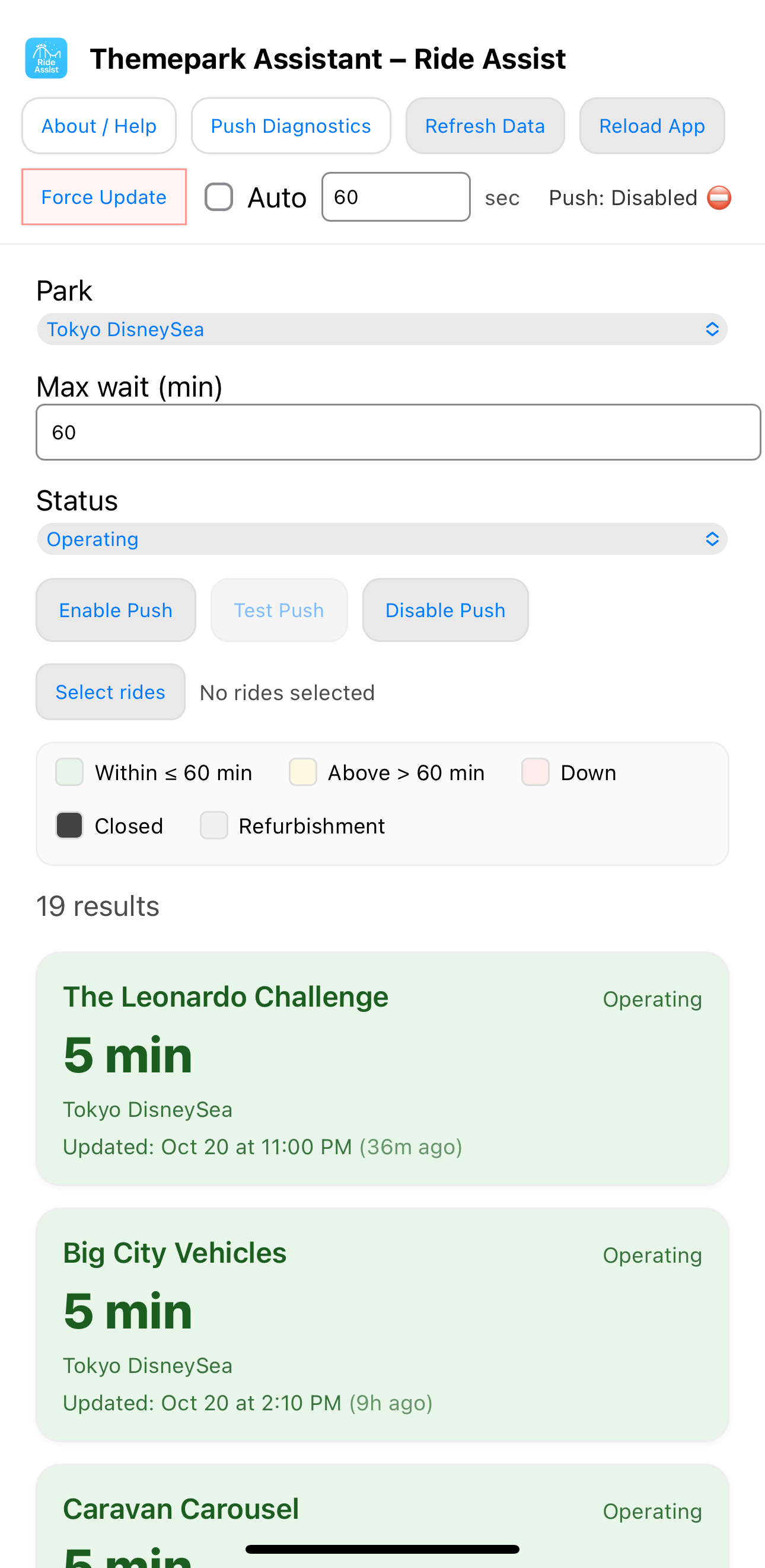765x1568 pixels.
Task: Click the dark Closed legend swatch
Action: point(69,826)
